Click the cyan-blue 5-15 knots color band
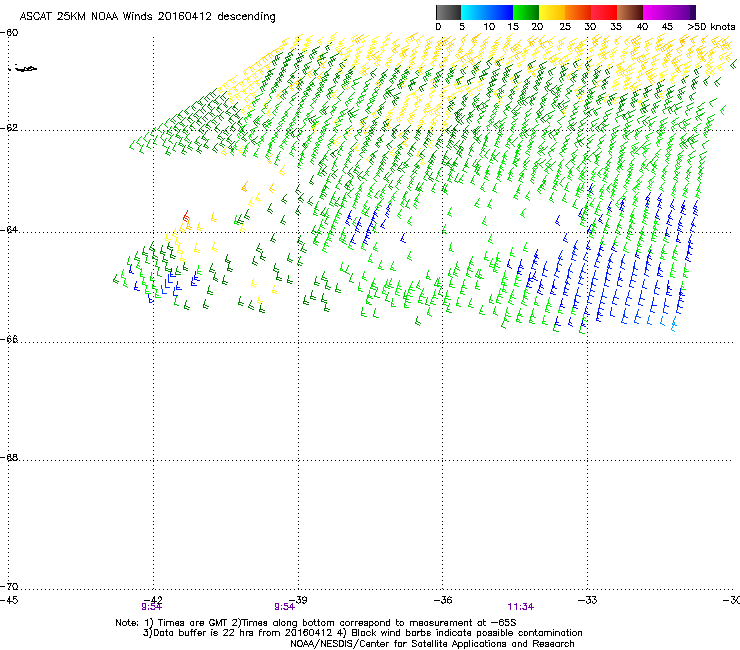This screenshot has width=740, height=650. [487, 12]
